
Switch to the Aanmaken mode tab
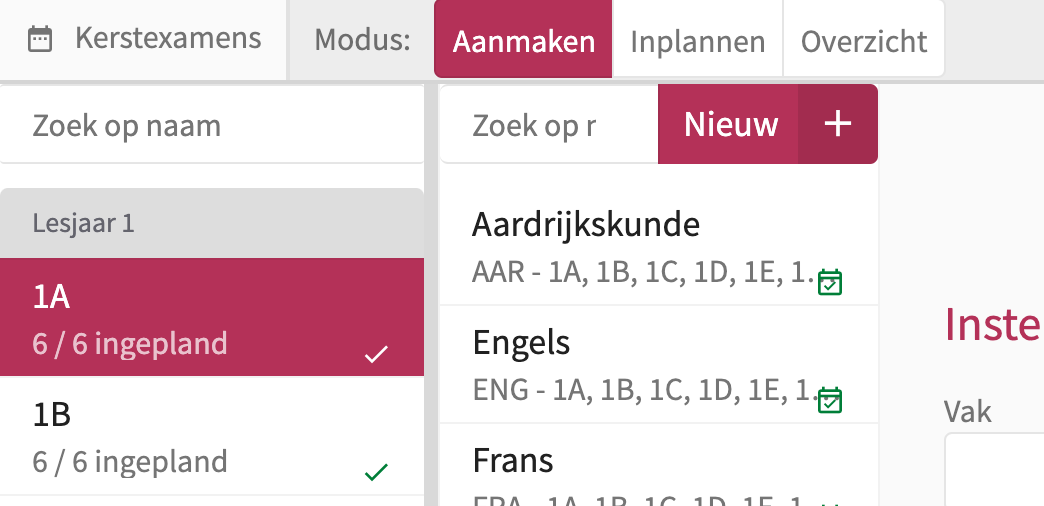click(x=523, y=41)
